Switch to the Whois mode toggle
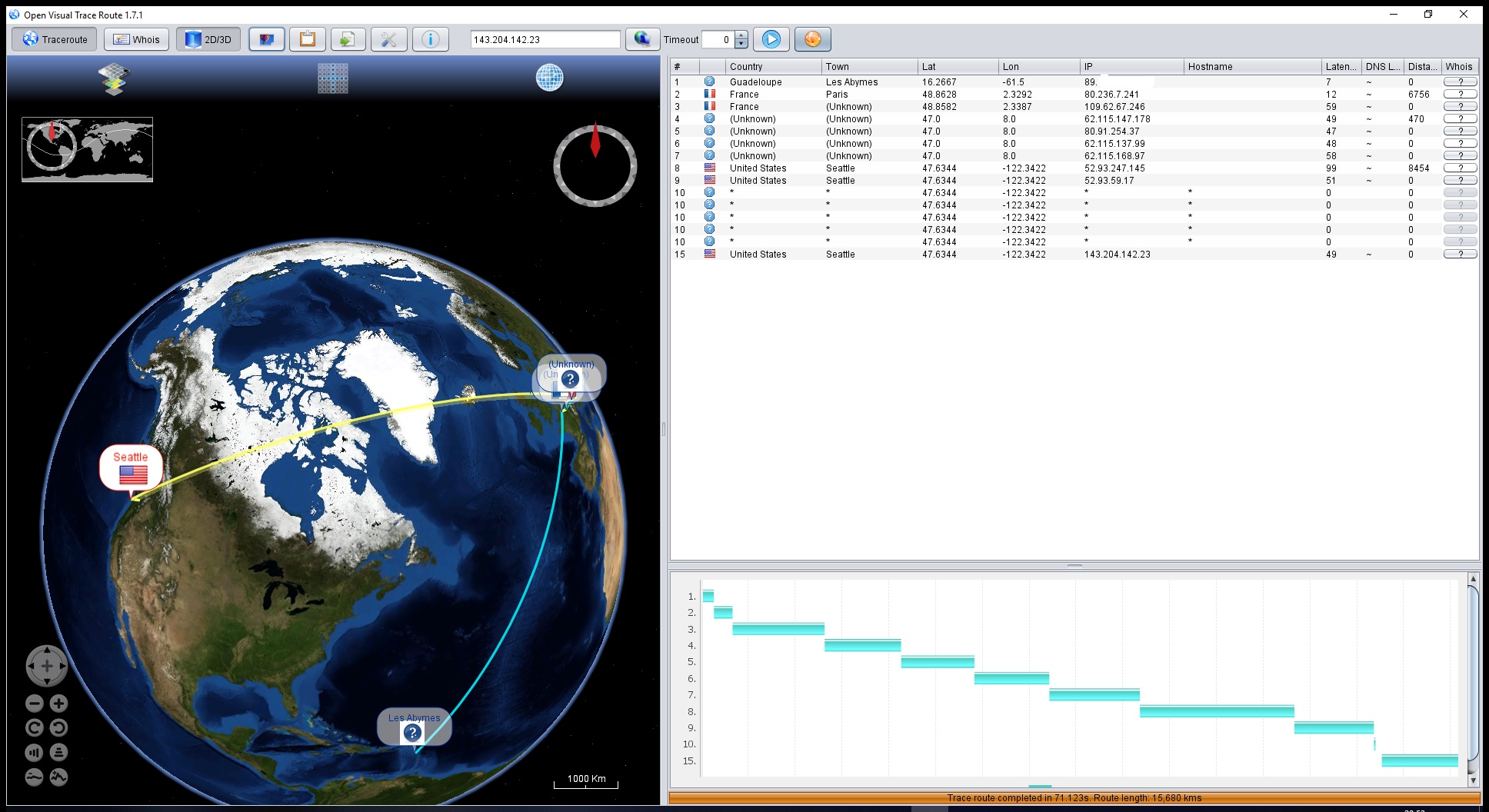1489x812 pixels. (x=137, y=39)
